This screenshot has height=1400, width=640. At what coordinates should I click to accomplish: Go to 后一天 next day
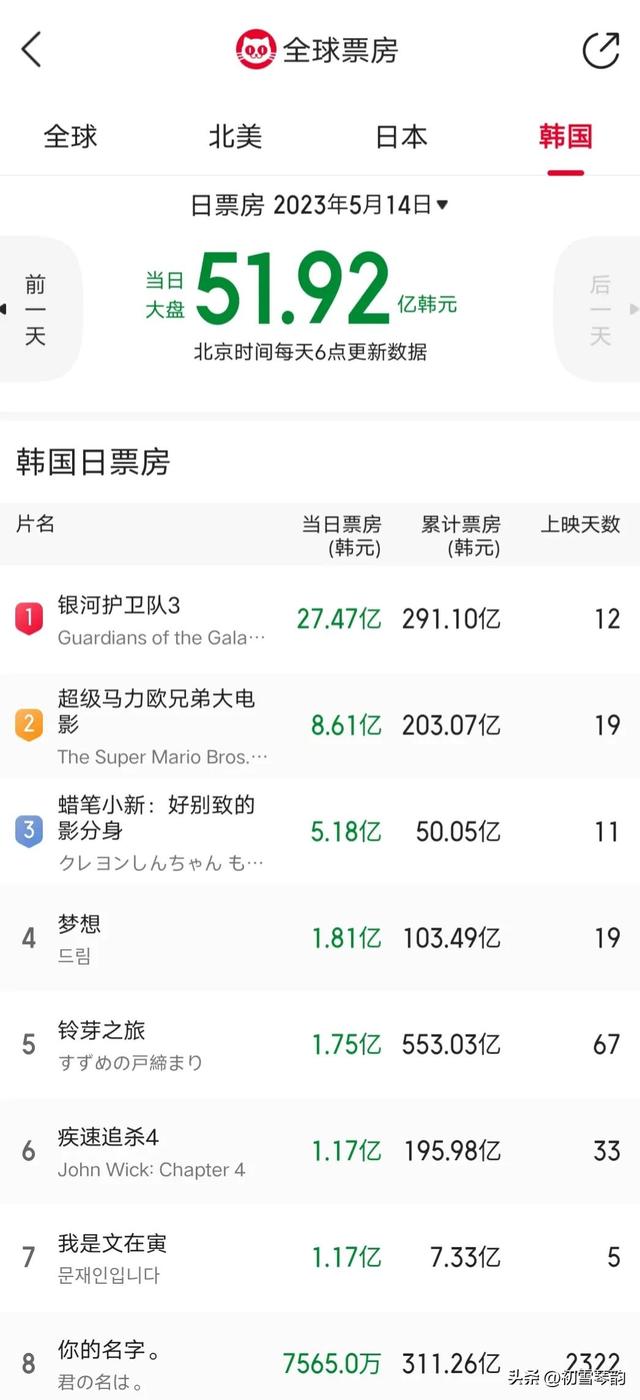[x=598, y=310]
